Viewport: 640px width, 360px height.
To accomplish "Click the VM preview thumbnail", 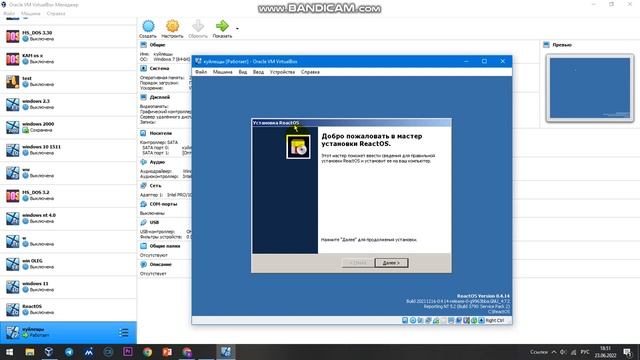I will [590, 88].
